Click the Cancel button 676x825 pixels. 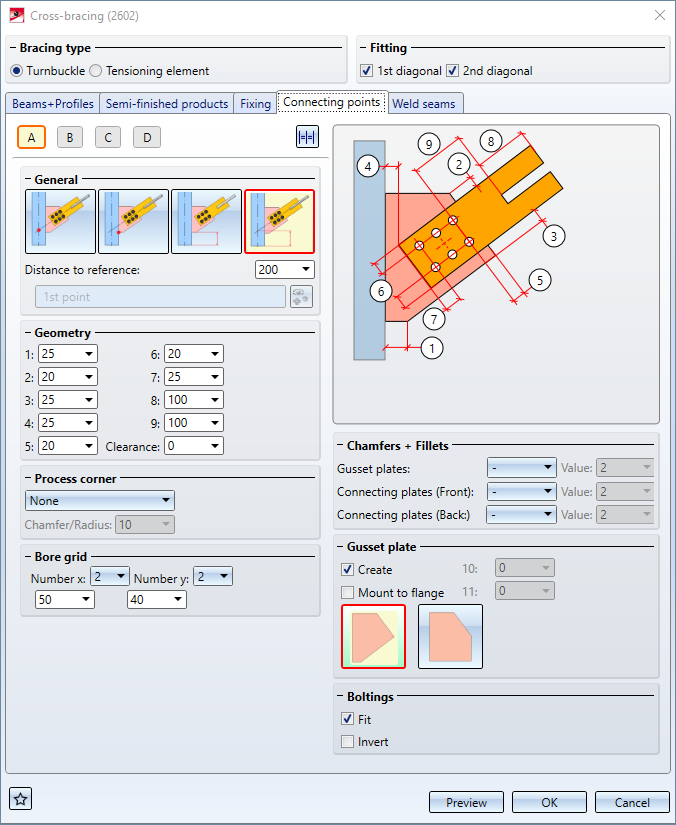point(632,802)
